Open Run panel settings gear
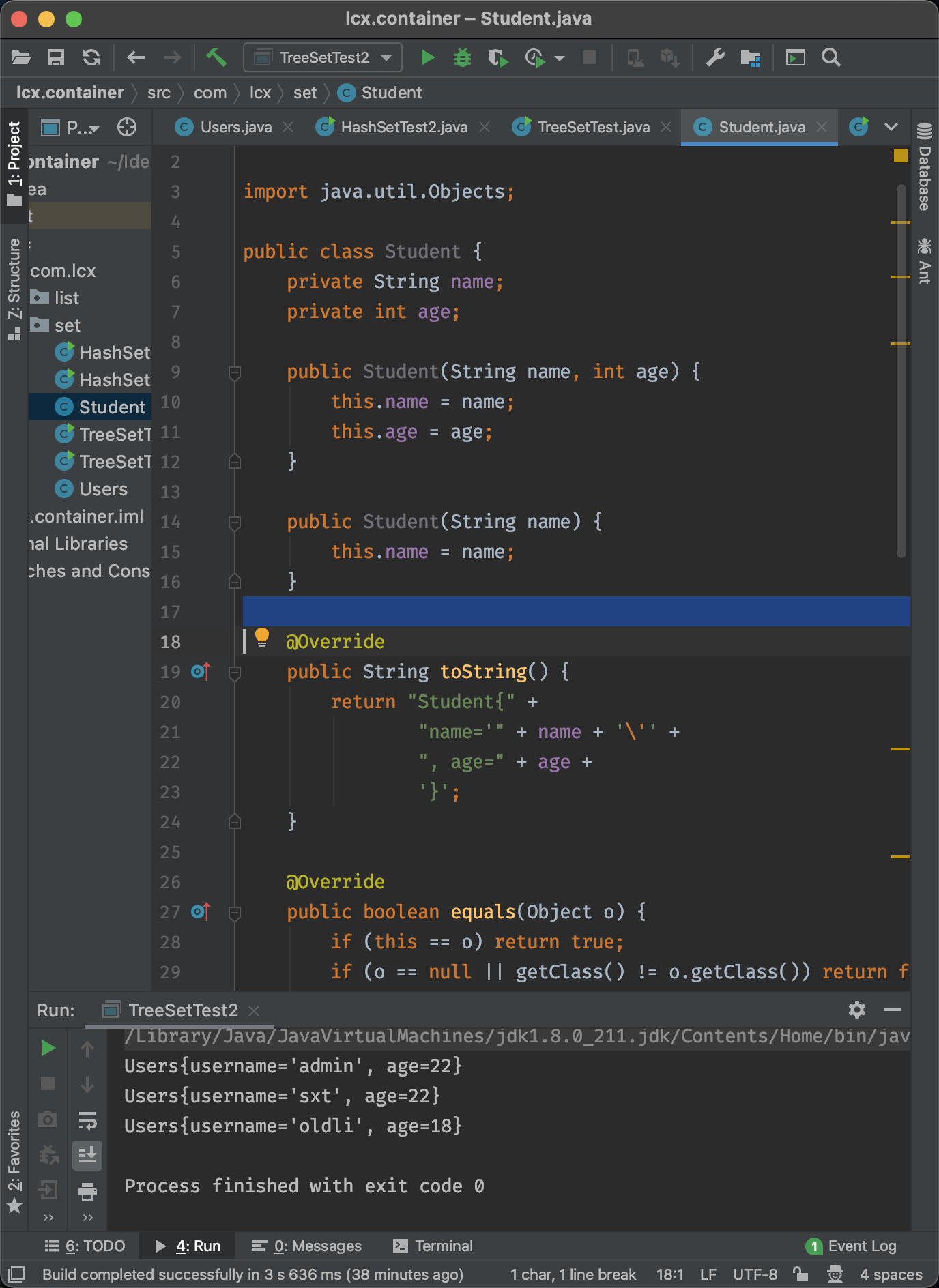The height and width of the screenshot is (1288, 939). click(857, 1009)
